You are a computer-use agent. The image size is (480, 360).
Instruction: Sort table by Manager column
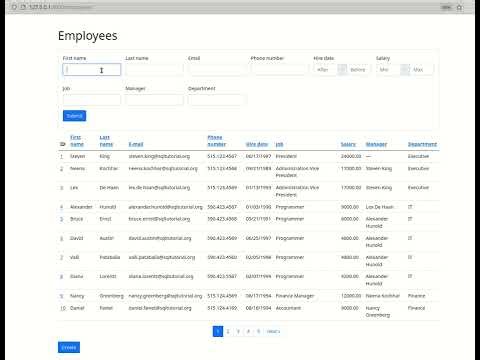point(376,144)
